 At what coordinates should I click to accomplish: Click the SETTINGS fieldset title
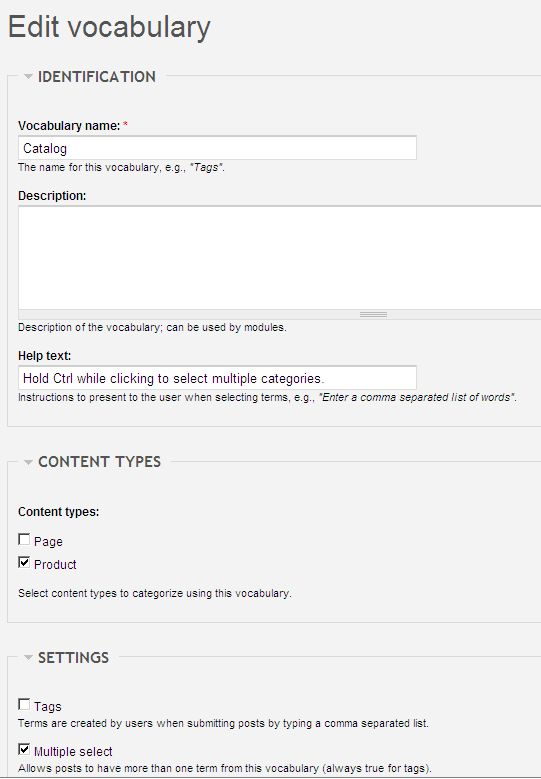(x=74, y=658)
